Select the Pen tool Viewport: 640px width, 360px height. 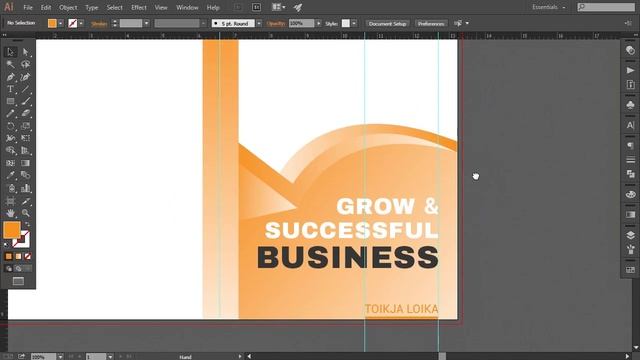click(x=11, y=77)
